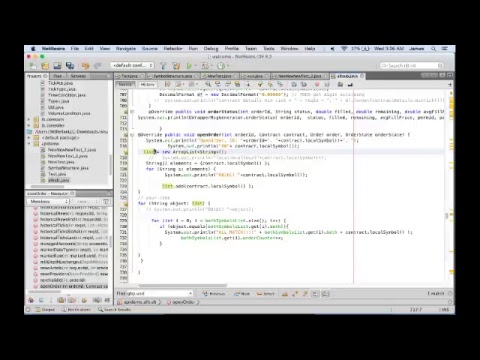The image size is (480, 360).
Task: Click the Next button in find bar
Action: click(242, 294)
